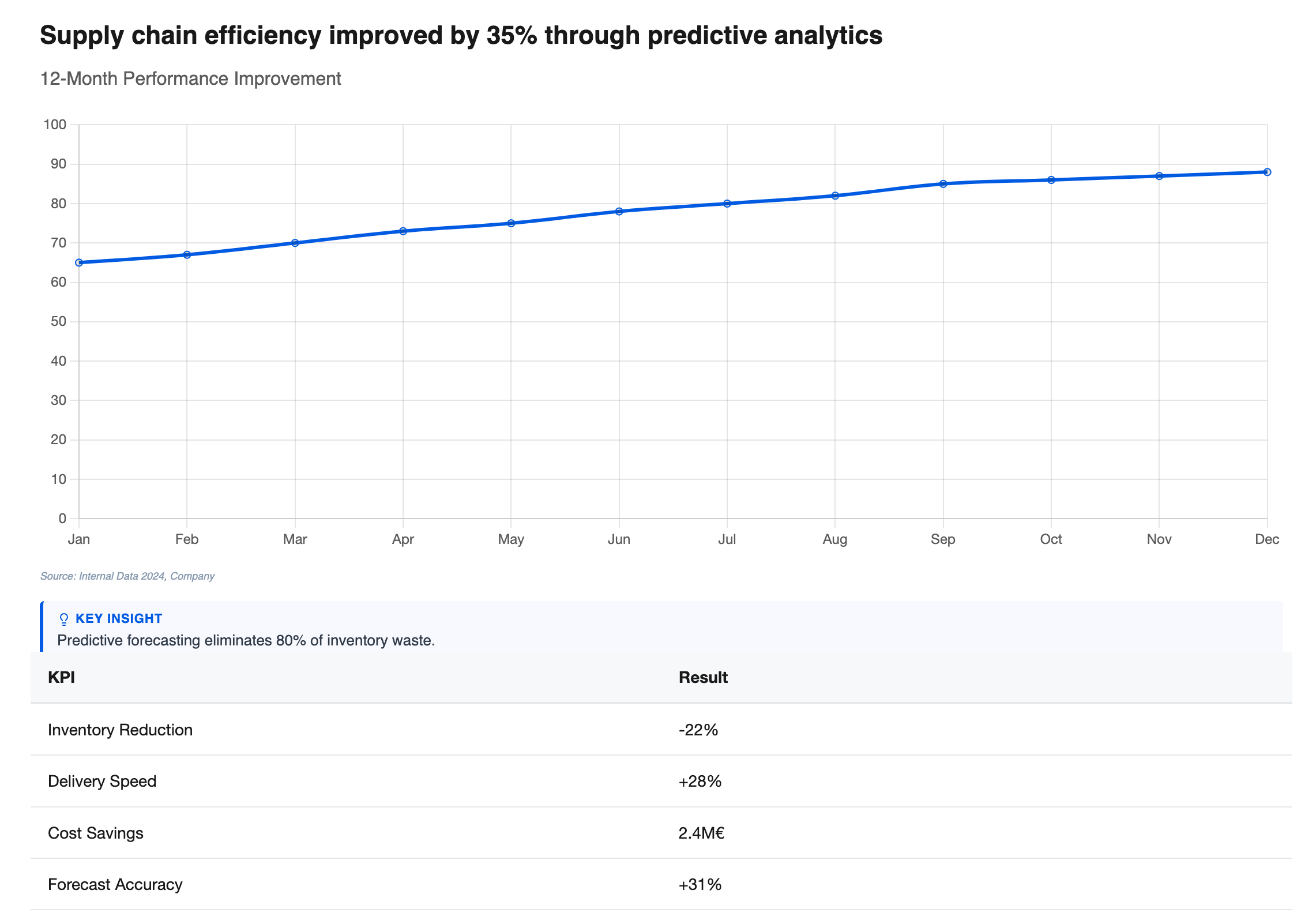
Task: Click the lightbulb icon beside Key Insight
Action: pyautogui.click(x=64, y=619)
